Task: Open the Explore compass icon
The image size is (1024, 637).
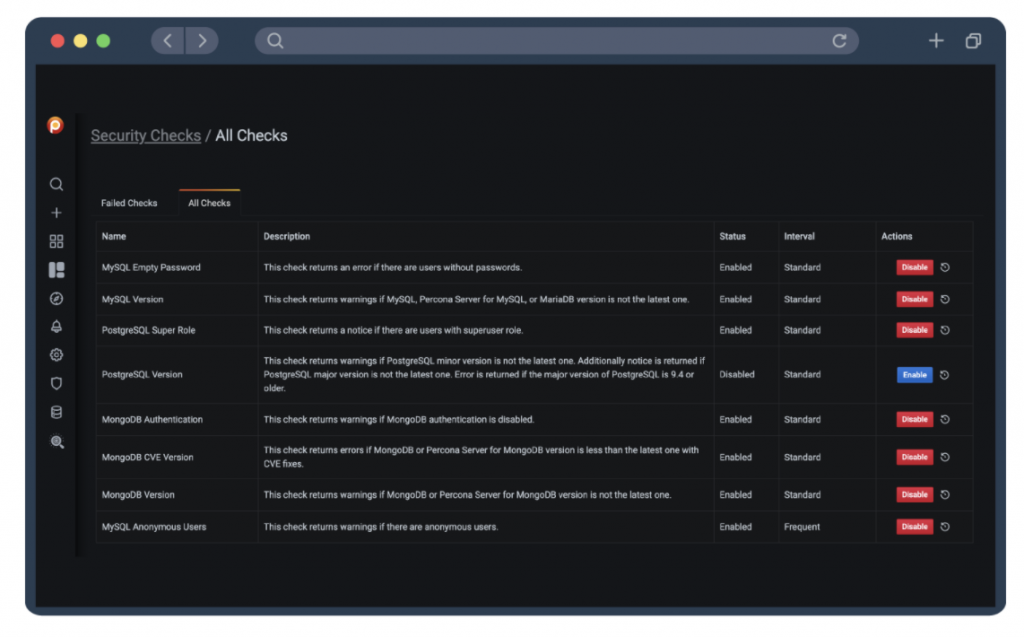Action: tap(56, 299)
